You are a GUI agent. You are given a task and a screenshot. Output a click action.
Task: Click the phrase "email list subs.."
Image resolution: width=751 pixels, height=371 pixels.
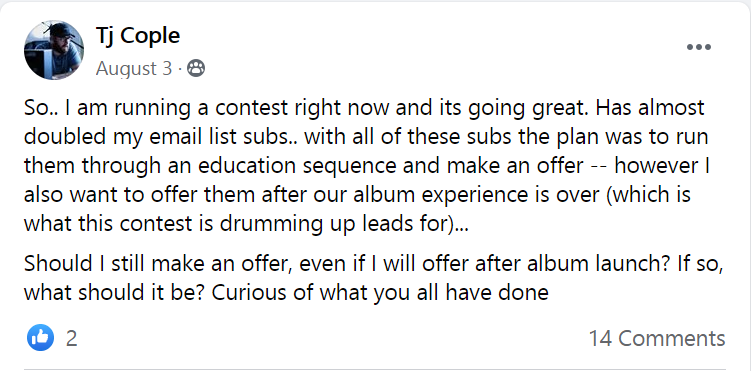(x=223, y=137)
